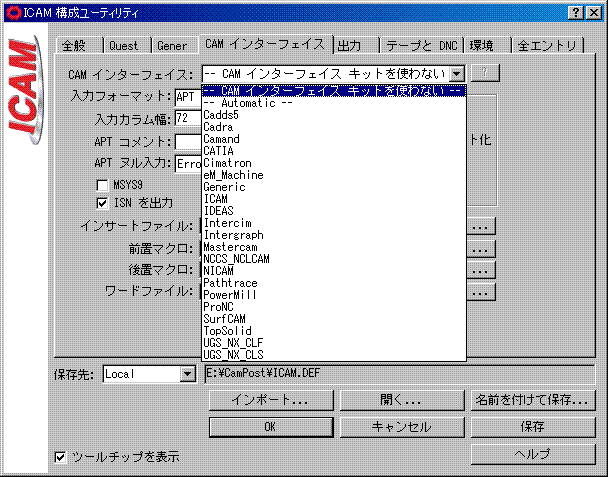The image size is (608, 477).
Task: Pick the ICAM list entry
Action: click(334, 199)
